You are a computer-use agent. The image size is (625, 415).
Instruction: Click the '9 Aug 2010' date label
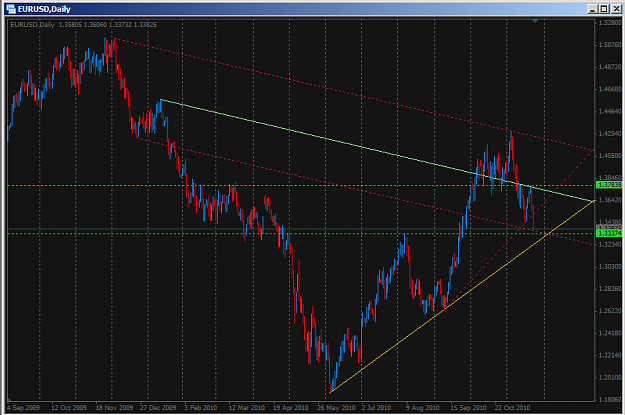[x=423, y=408]
